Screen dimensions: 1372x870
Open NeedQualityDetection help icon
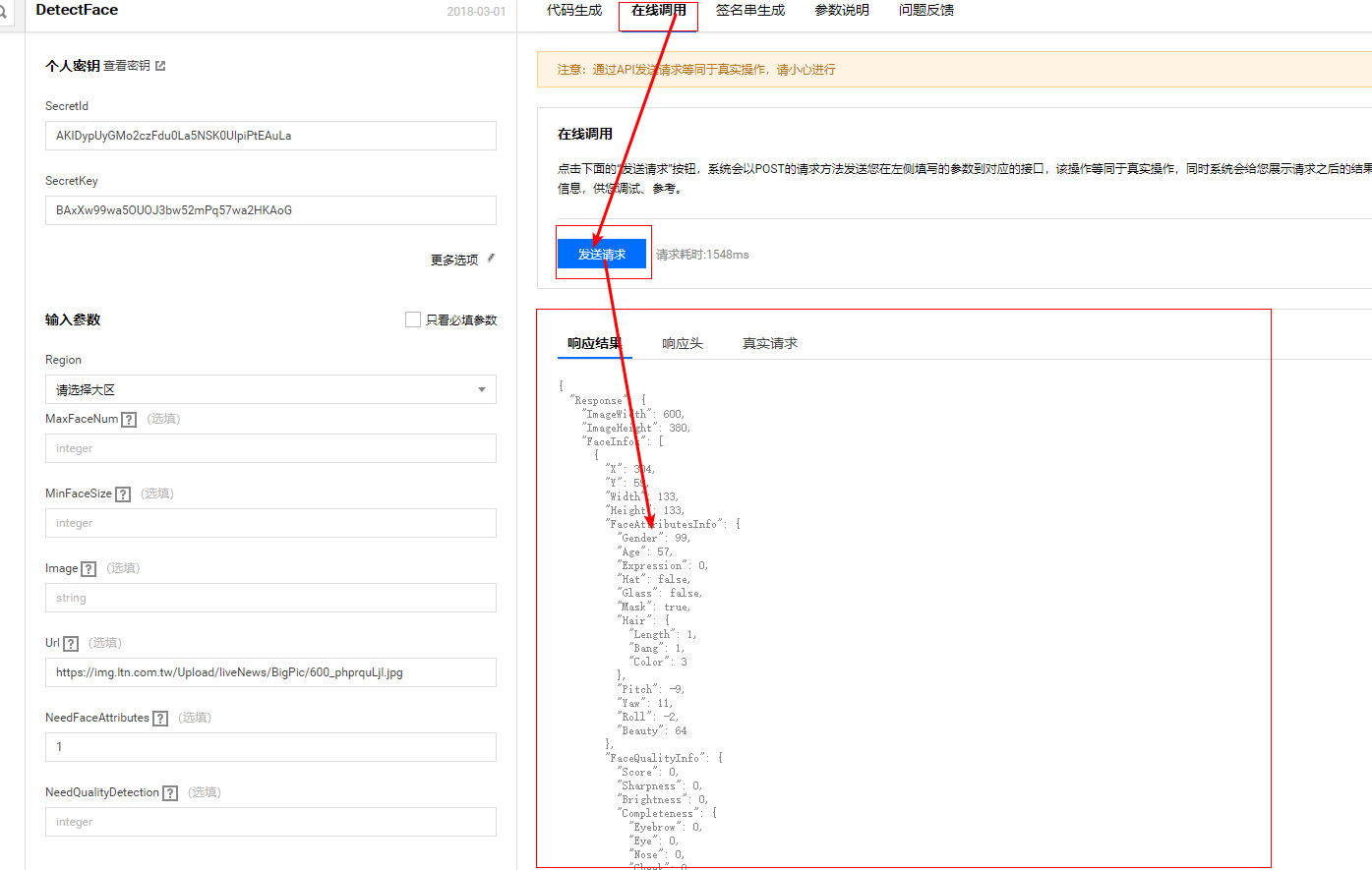tap(170, 793)
